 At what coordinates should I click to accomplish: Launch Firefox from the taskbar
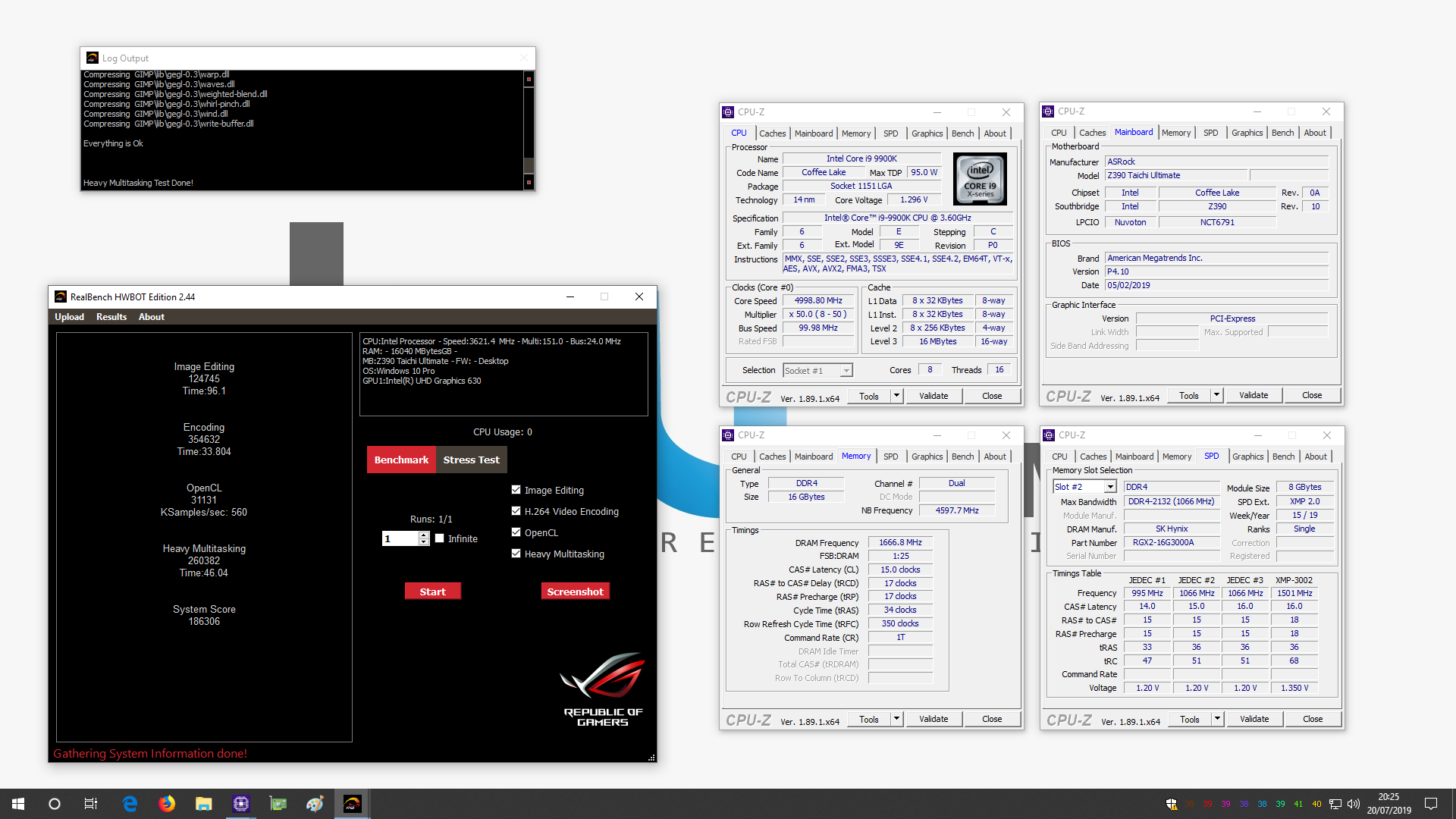pyautogui.click(x=167, y=804)
